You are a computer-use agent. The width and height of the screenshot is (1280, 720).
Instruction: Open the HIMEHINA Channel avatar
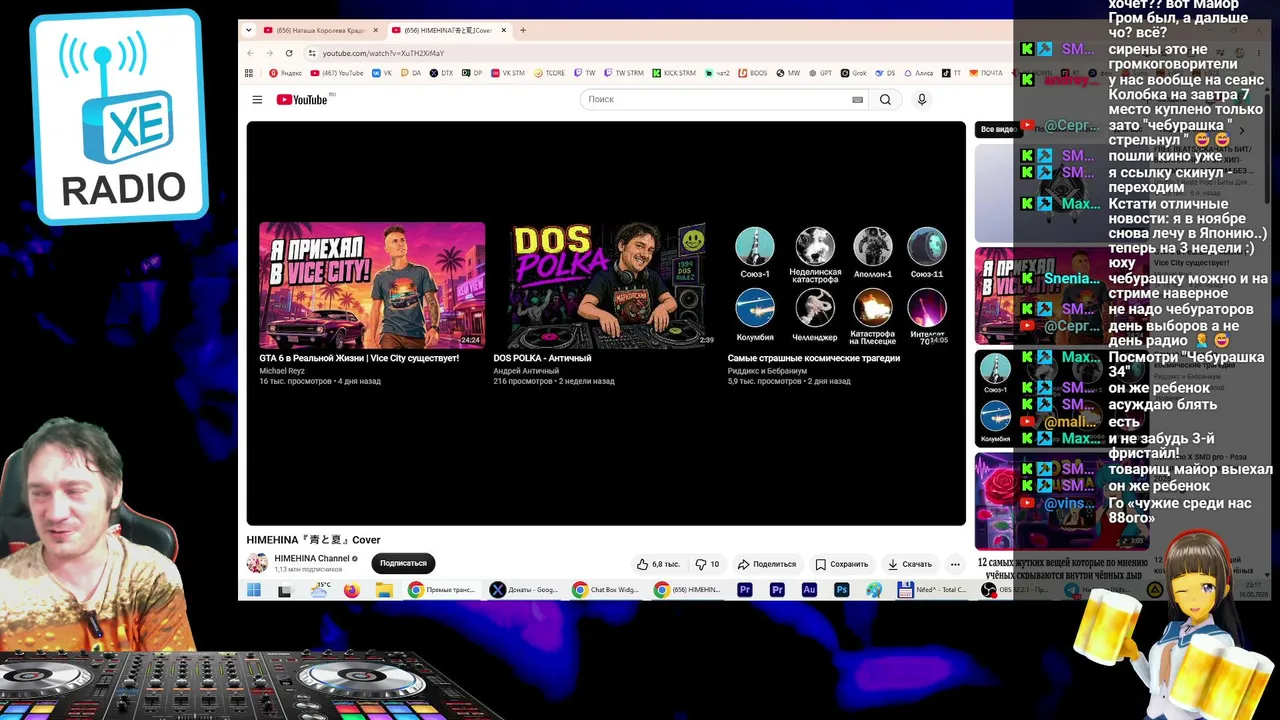[x=257, y=563]
